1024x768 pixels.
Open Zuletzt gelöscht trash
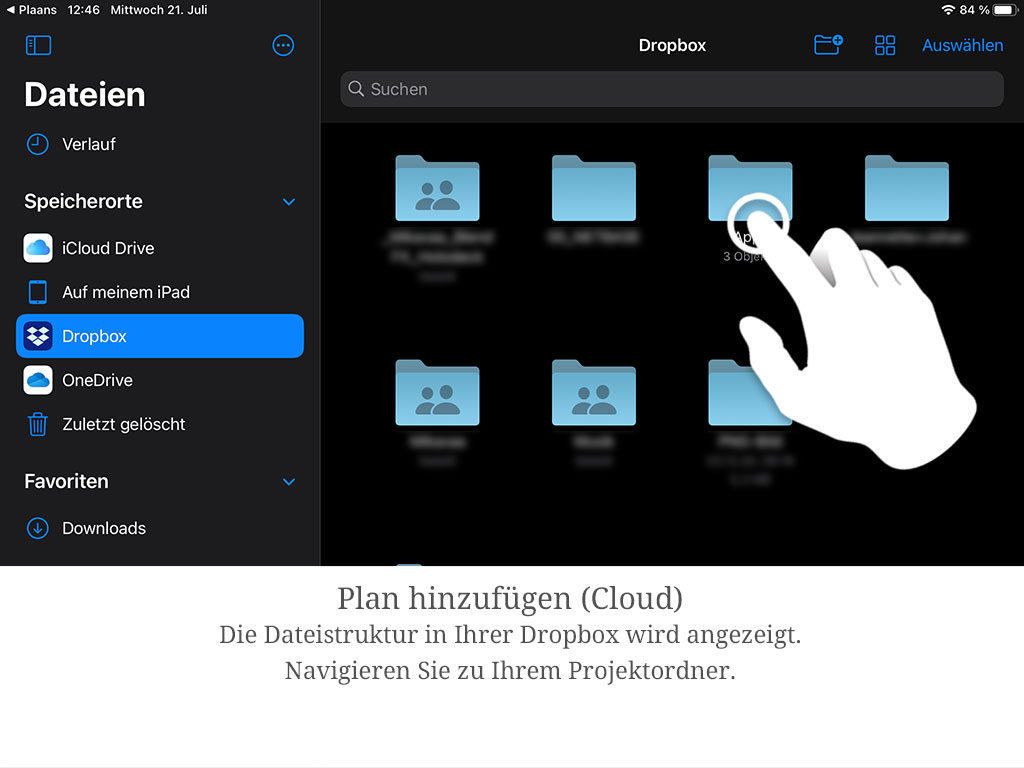pyautogui.click(x=159, y=424)
